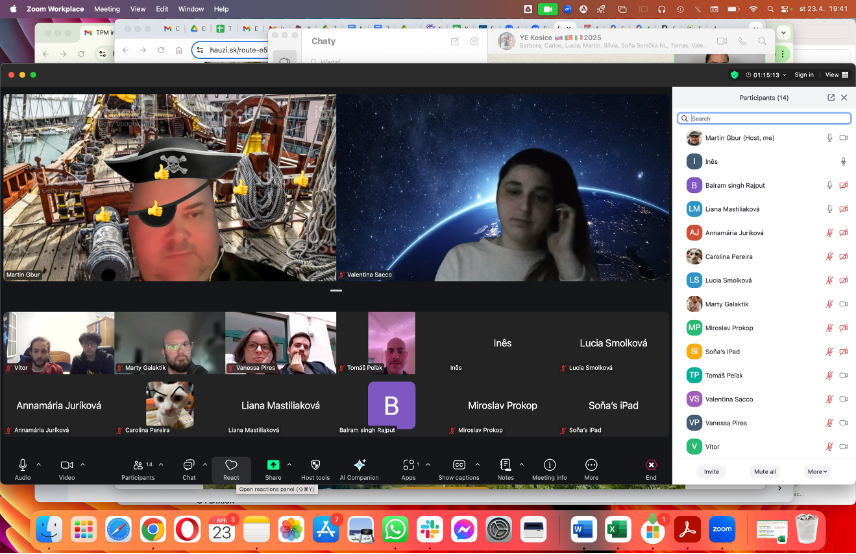Expand the arrow next to Audio

click(x=39, y=464)
